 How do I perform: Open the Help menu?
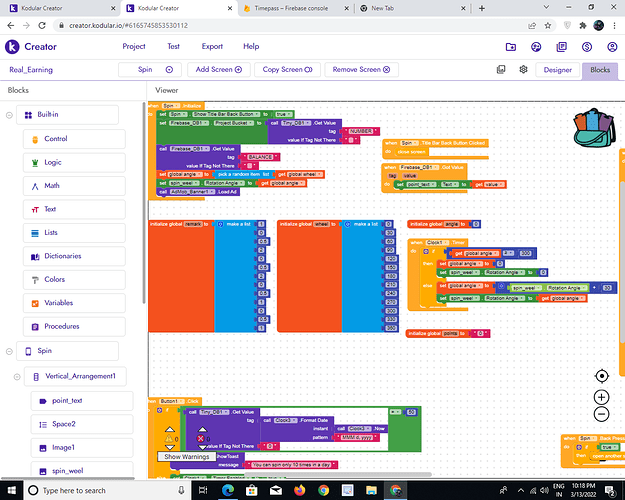251,46
